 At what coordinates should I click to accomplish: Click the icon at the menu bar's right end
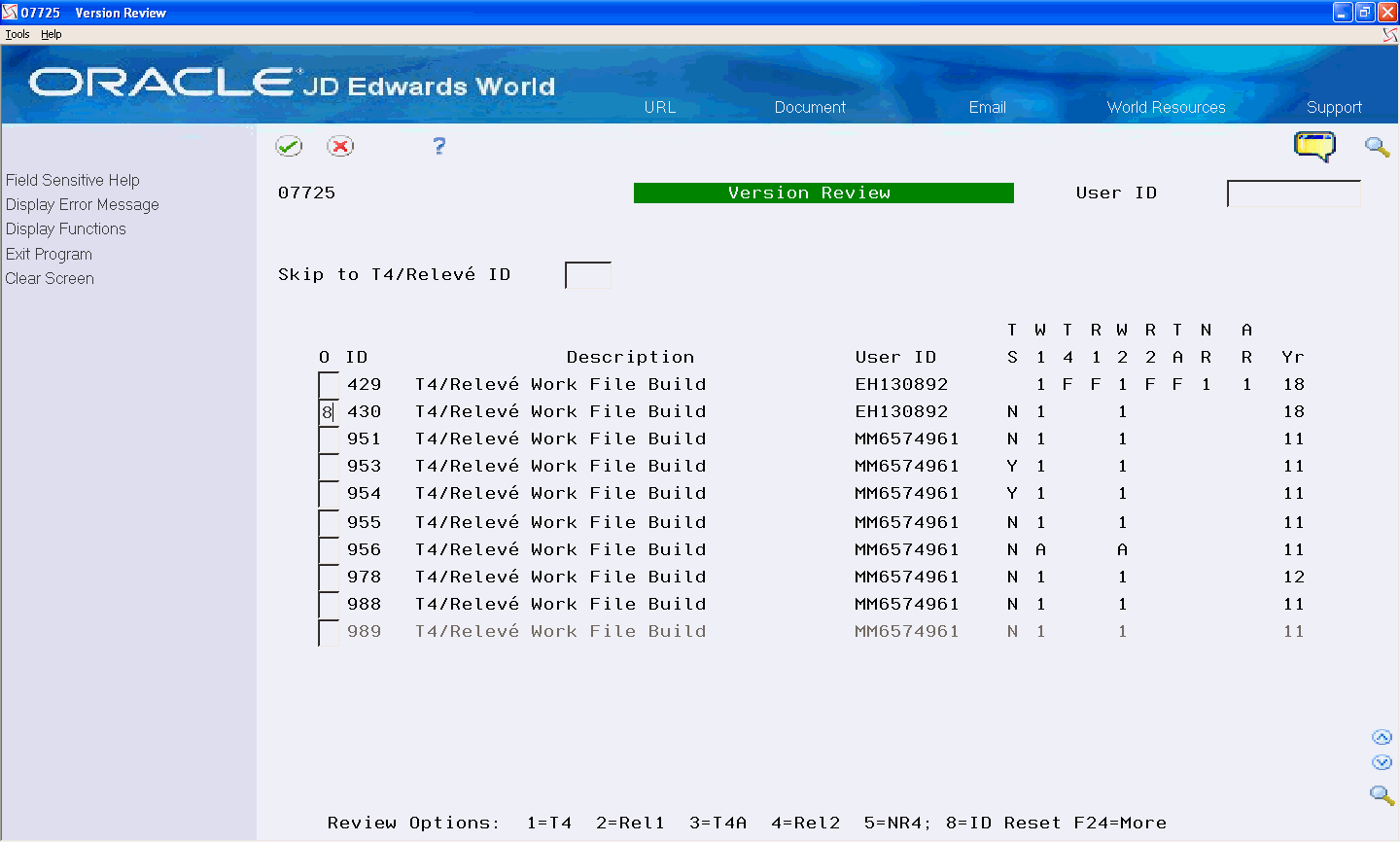pos(1390,34)
